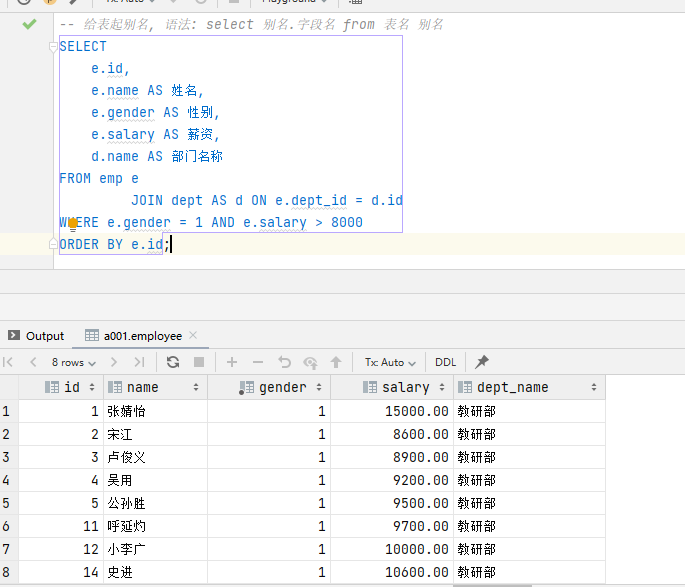The height and width of the screenshot is (587, 685).
Task: Click the revert changes undo icon
Action: [284, 362]
